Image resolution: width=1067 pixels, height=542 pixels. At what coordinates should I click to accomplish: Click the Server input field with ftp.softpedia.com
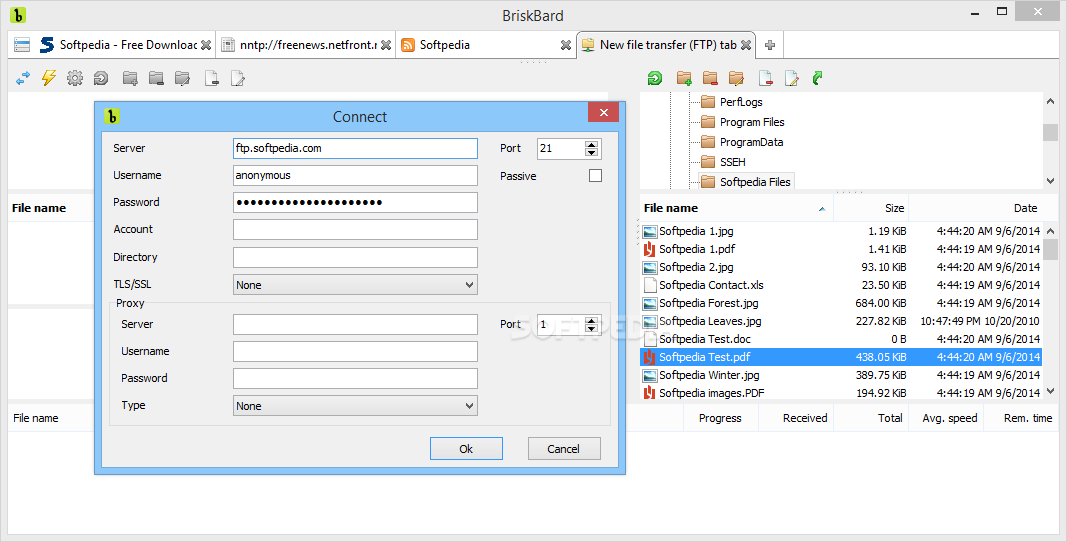tap(355, 148)
